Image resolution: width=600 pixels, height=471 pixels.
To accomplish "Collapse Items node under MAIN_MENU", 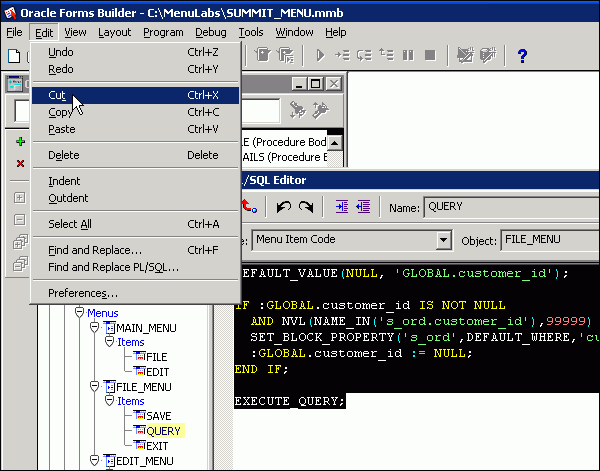I will point(109,341).
